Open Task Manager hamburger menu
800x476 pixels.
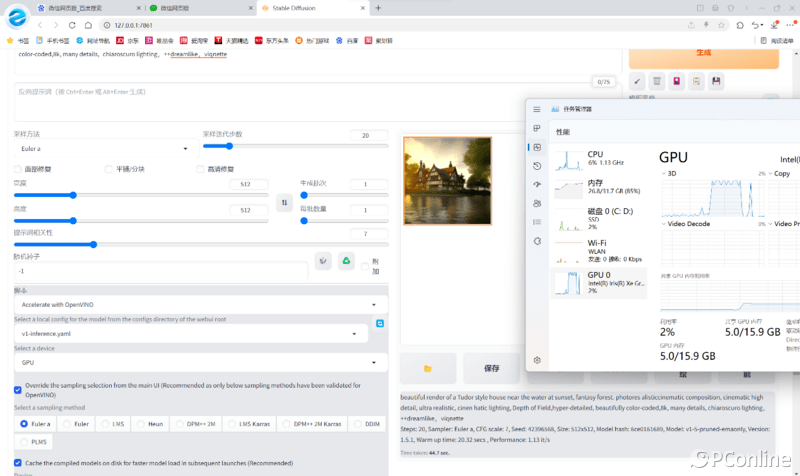[537, 109]
